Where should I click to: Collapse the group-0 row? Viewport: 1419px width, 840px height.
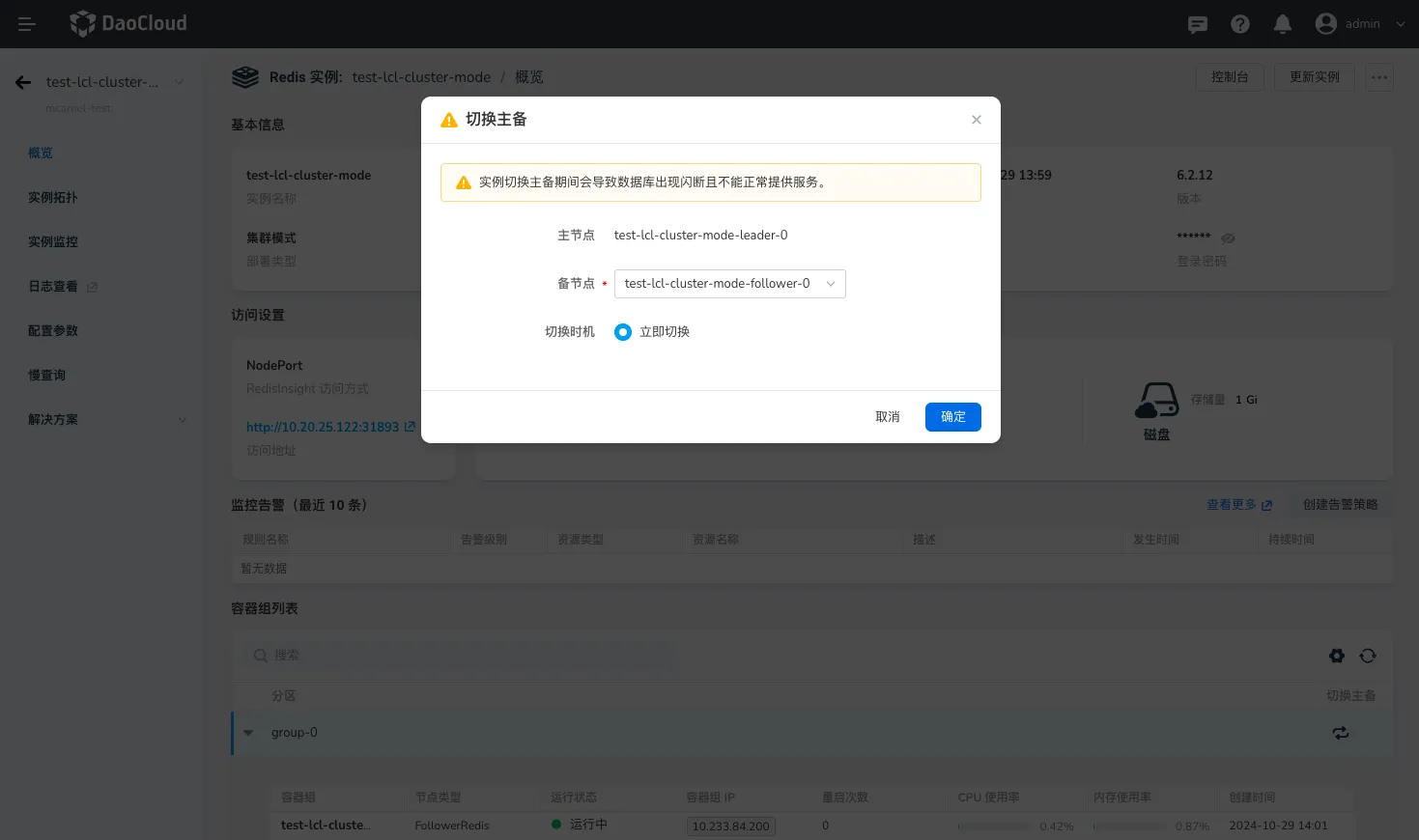tap(249, 733)
